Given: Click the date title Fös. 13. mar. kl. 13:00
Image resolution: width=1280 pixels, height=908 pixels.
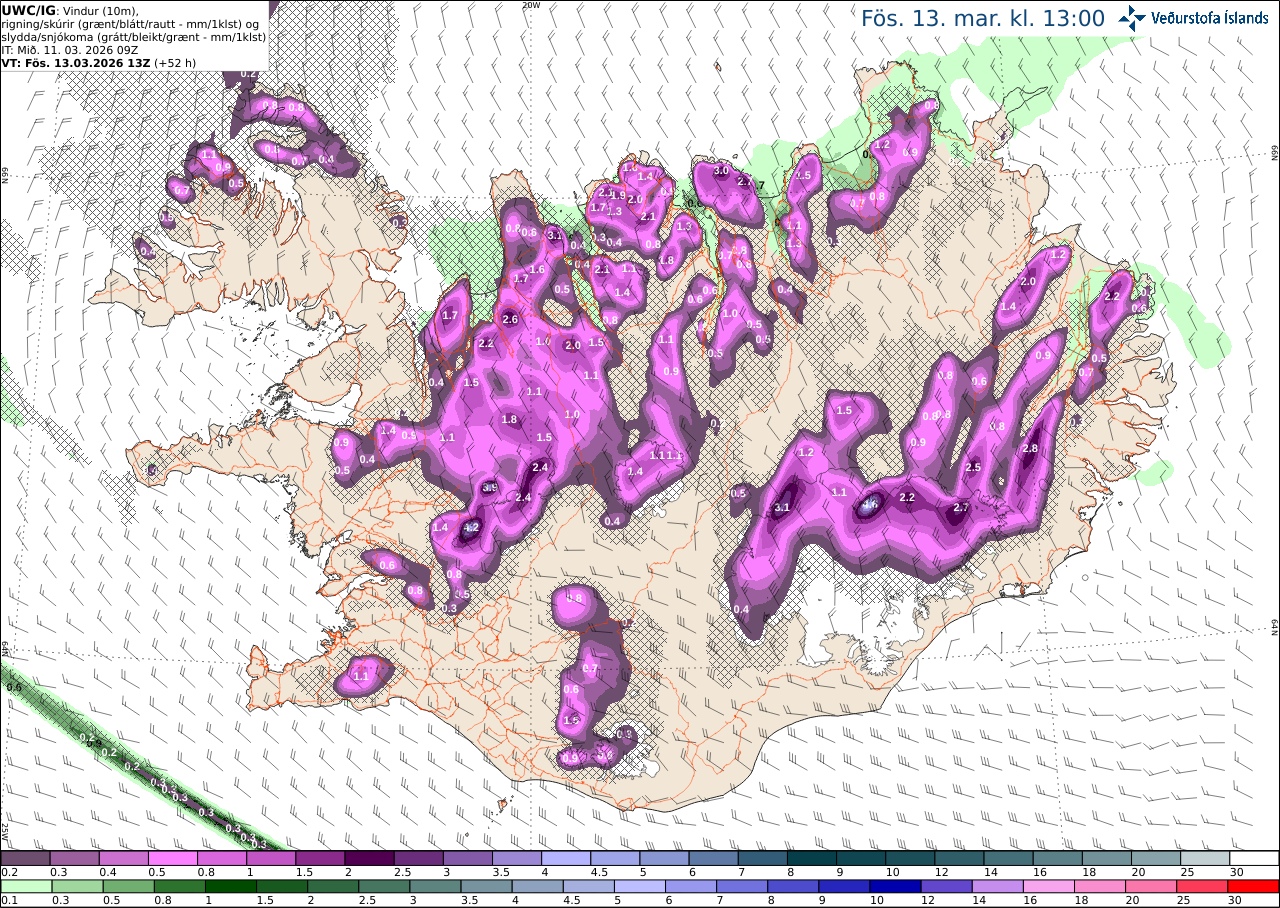Looking at the screenshot, I should click(x=983, y=18).
